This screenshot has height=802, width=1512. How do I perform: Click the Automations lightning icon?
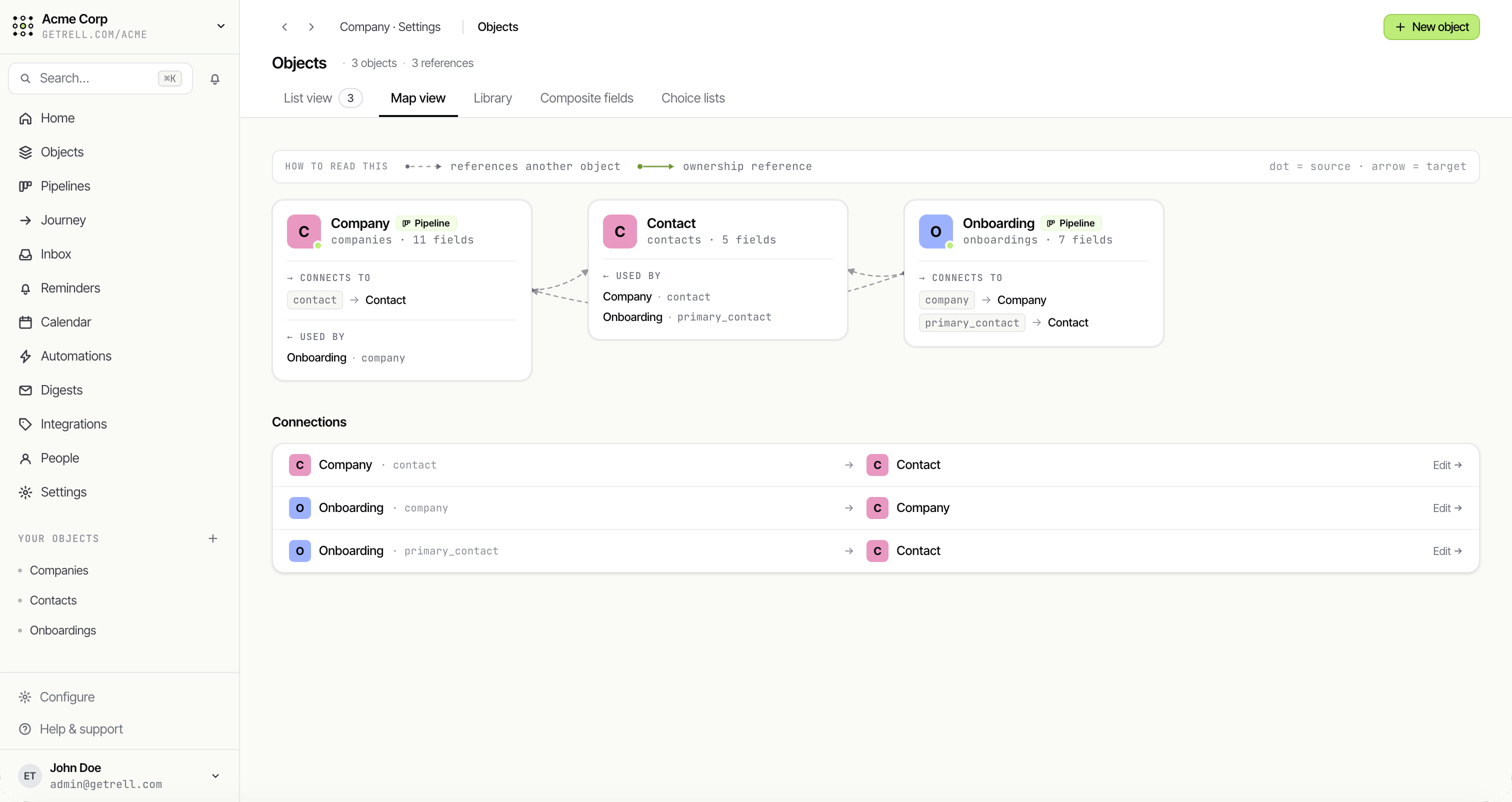(25, 356)
